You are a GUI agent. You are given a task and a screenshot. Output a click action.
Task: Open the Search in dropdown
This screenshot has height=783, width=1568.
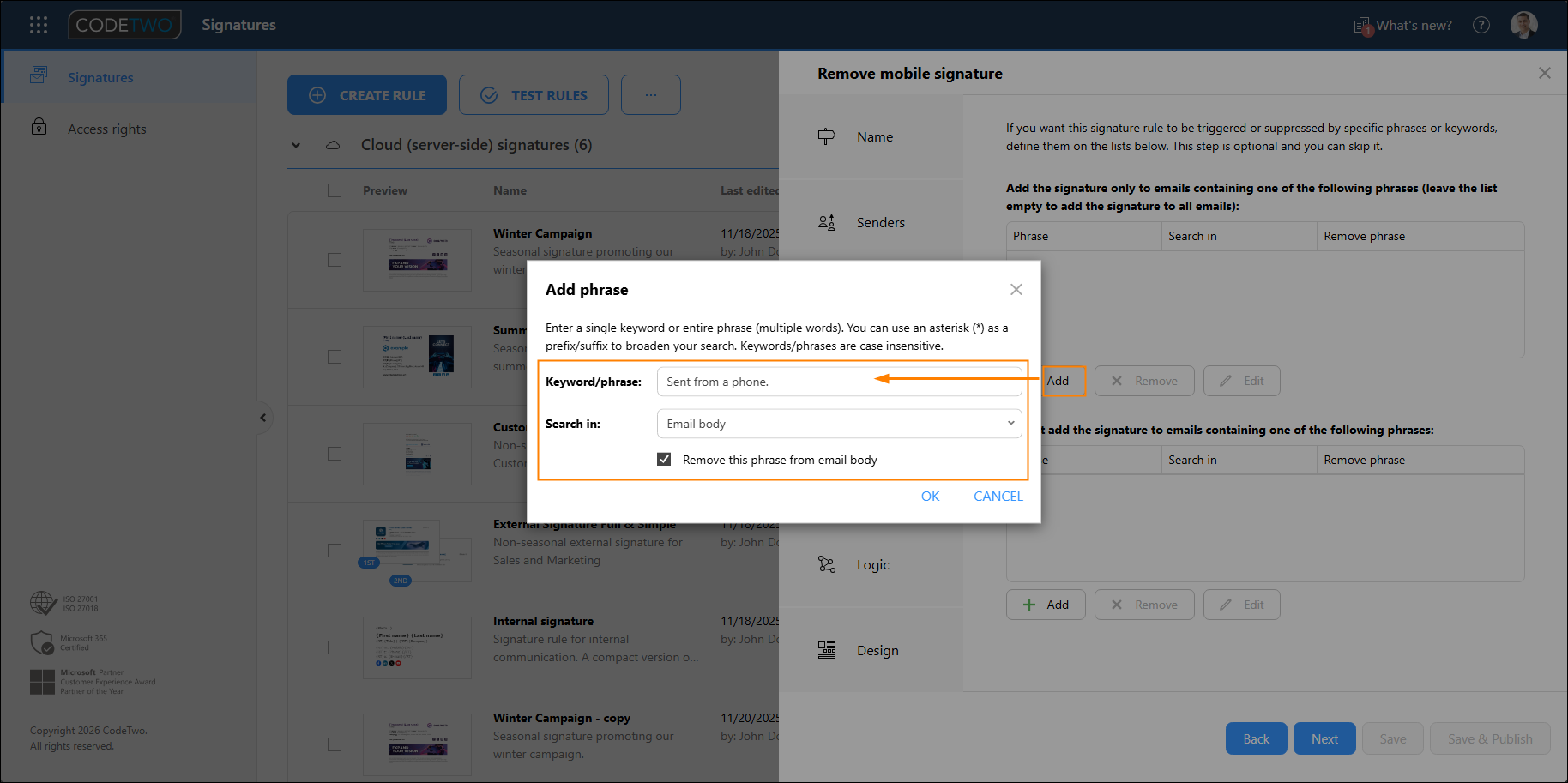tap(839, 424)
